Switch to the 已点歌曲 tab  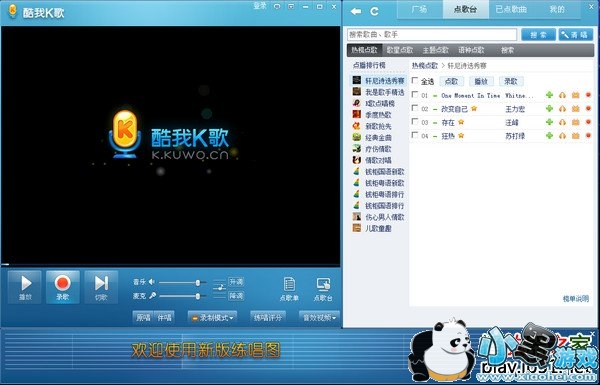click(x=511, y=9)
